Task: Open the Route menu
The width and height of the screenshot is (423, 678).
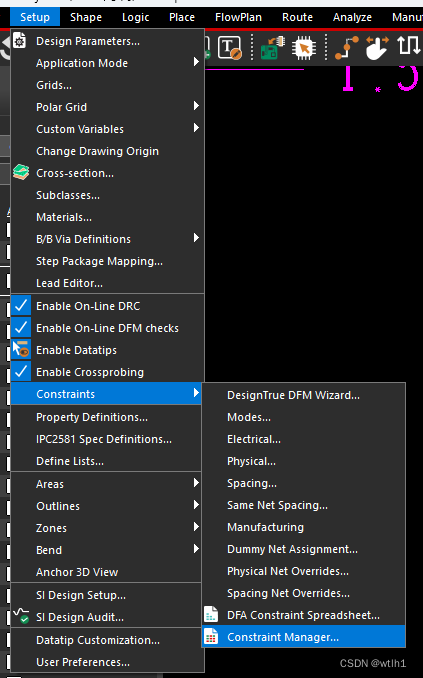Action: 297,17
